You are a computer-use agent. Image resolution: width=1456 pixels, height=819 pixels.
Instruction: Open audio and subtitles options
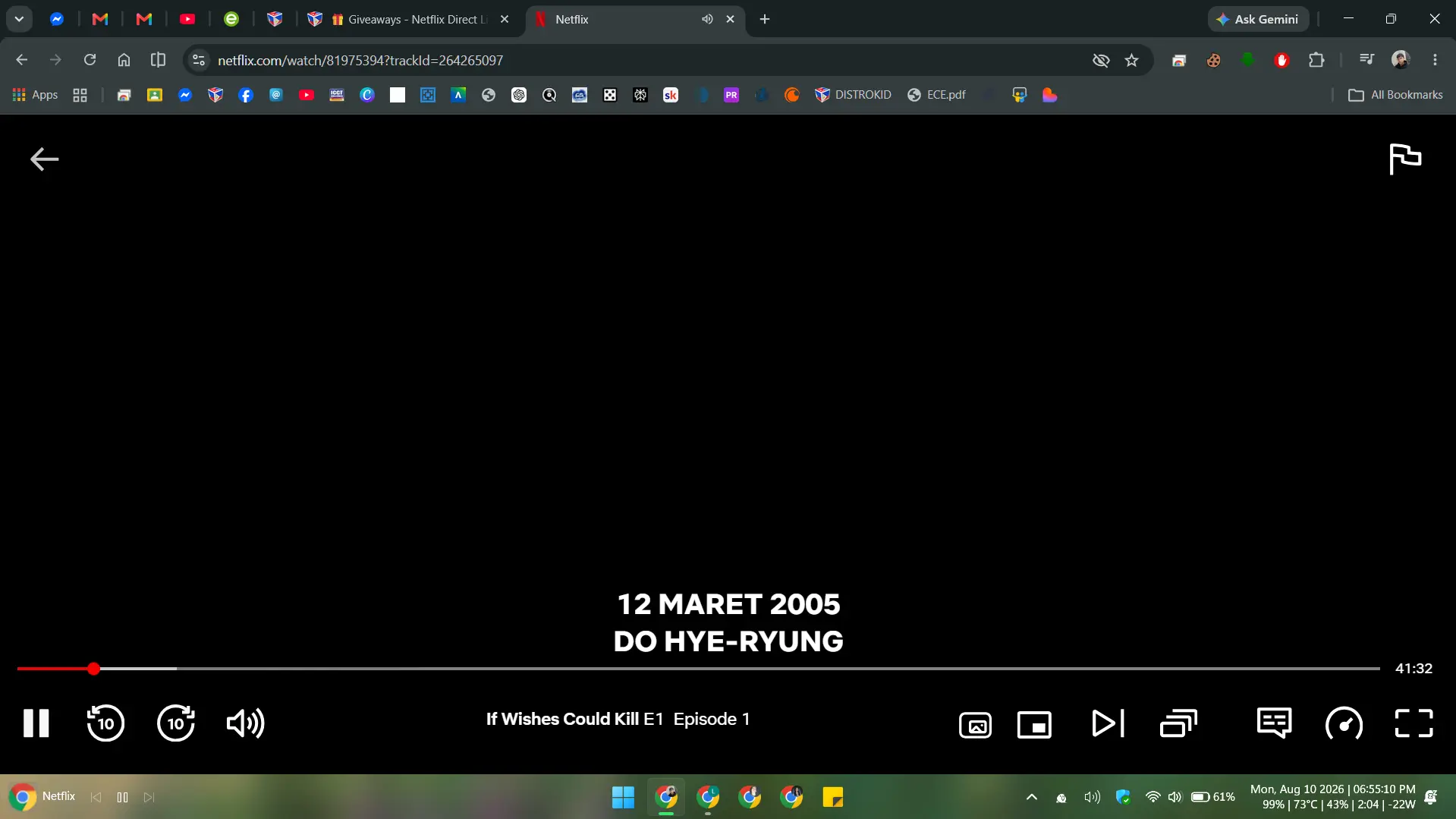[1274, 723]
